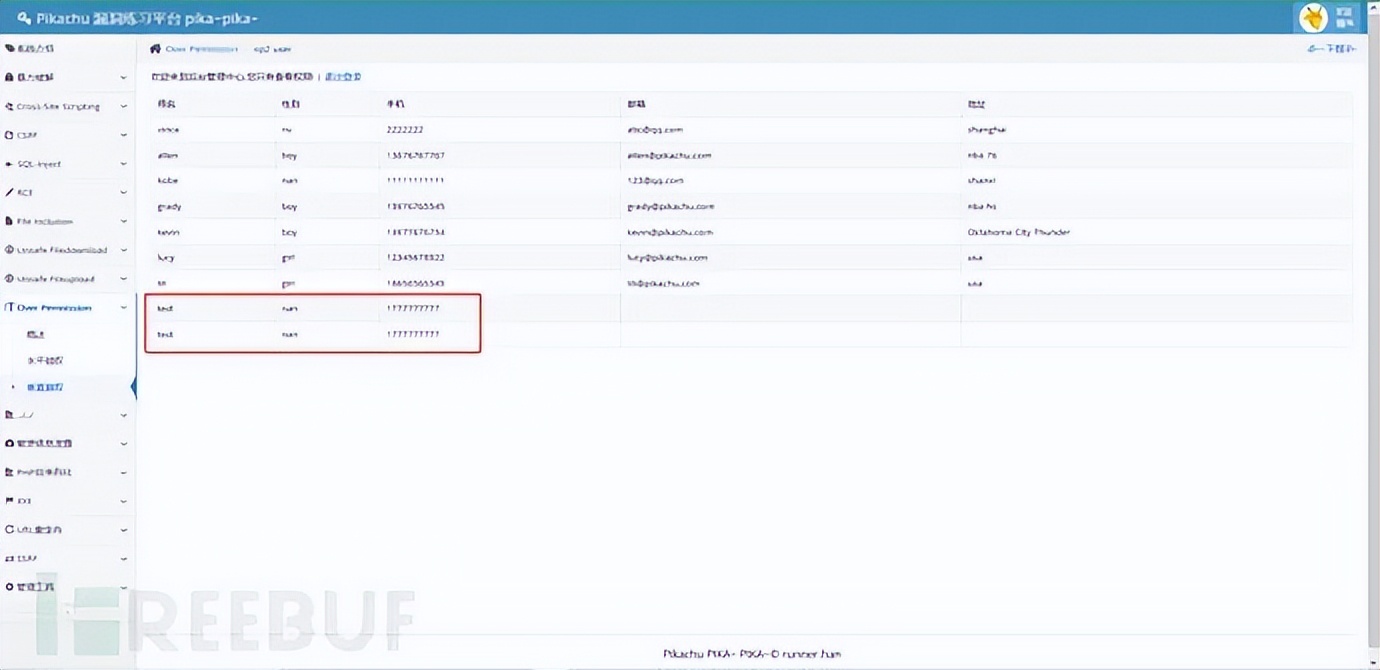Click the kevin user name cell
The width and height of the screenshot is (1380, 670).
point(168,232)
